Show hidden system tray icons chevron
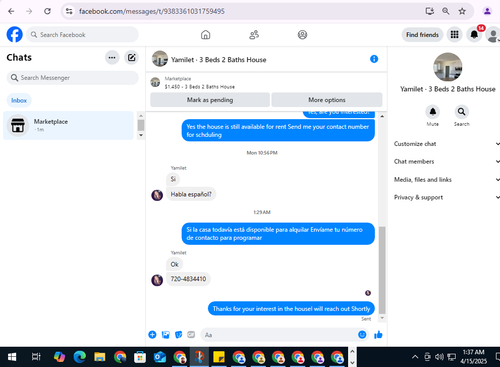Image resolution: width=500 pixels, height=367 pixels. pos(415,357)
